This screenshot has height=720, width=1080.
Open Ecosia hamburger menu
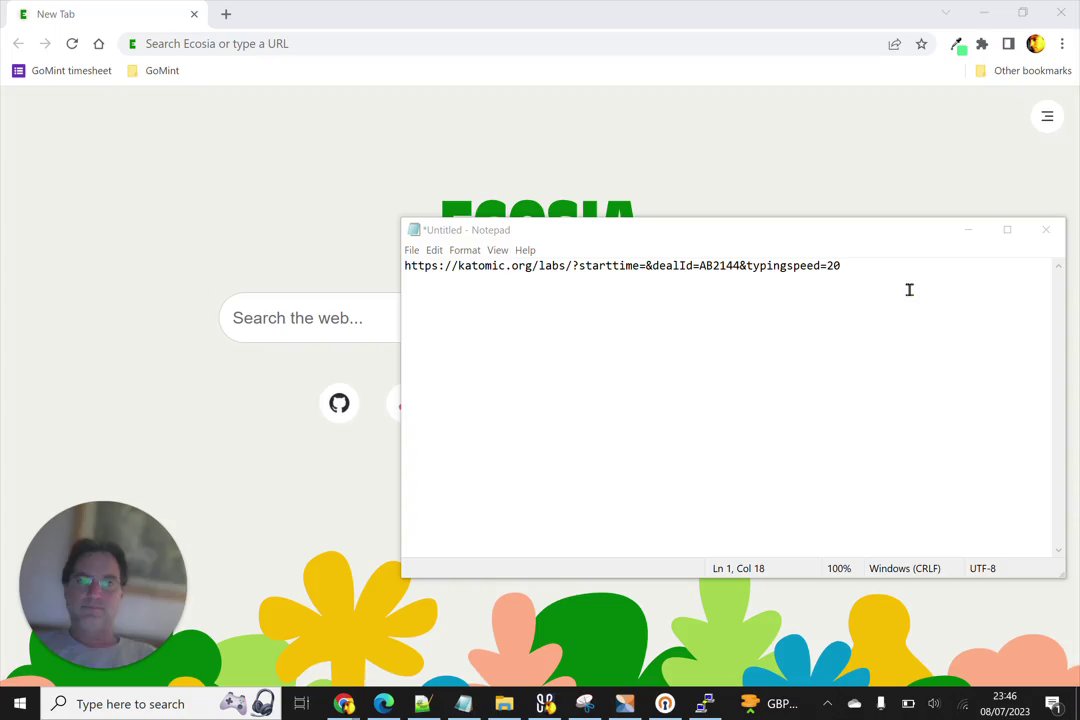click(x=1047, y=116)
